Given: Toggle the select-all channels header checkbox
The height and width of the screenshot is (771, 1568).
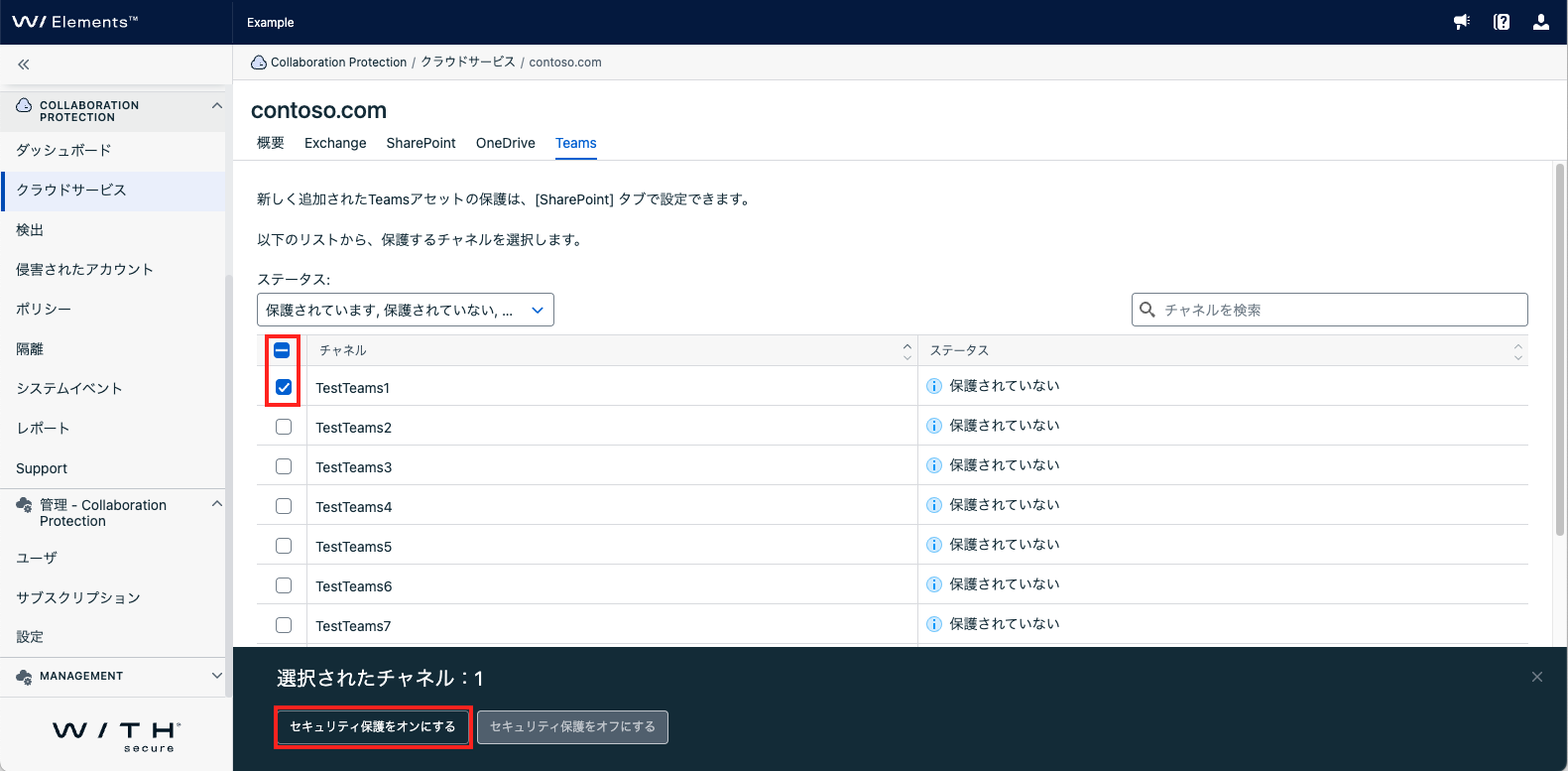Looking at the screenshot, I should [282, 350].
